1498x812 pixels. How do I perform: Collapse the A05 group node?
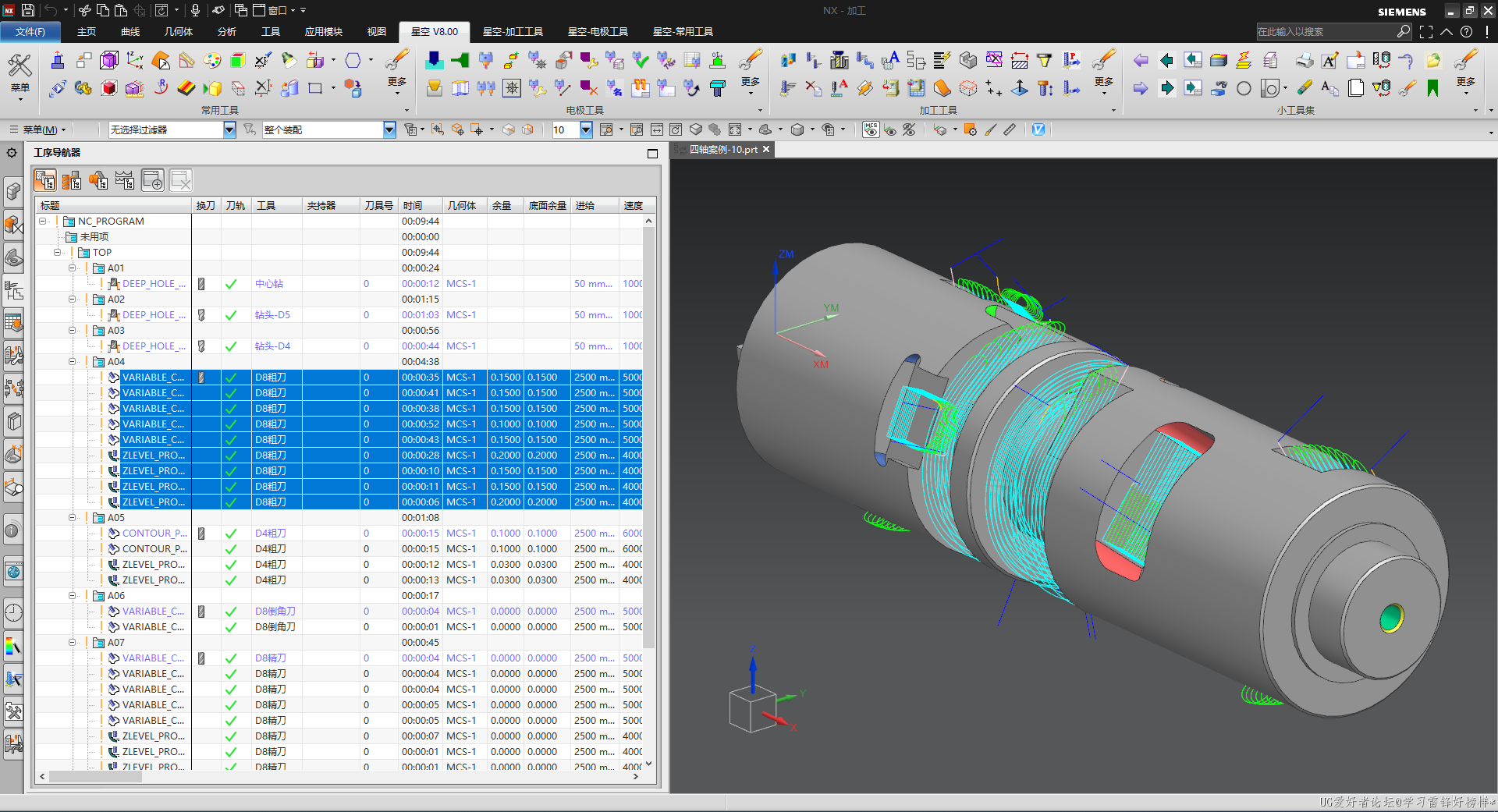[73, 518]
